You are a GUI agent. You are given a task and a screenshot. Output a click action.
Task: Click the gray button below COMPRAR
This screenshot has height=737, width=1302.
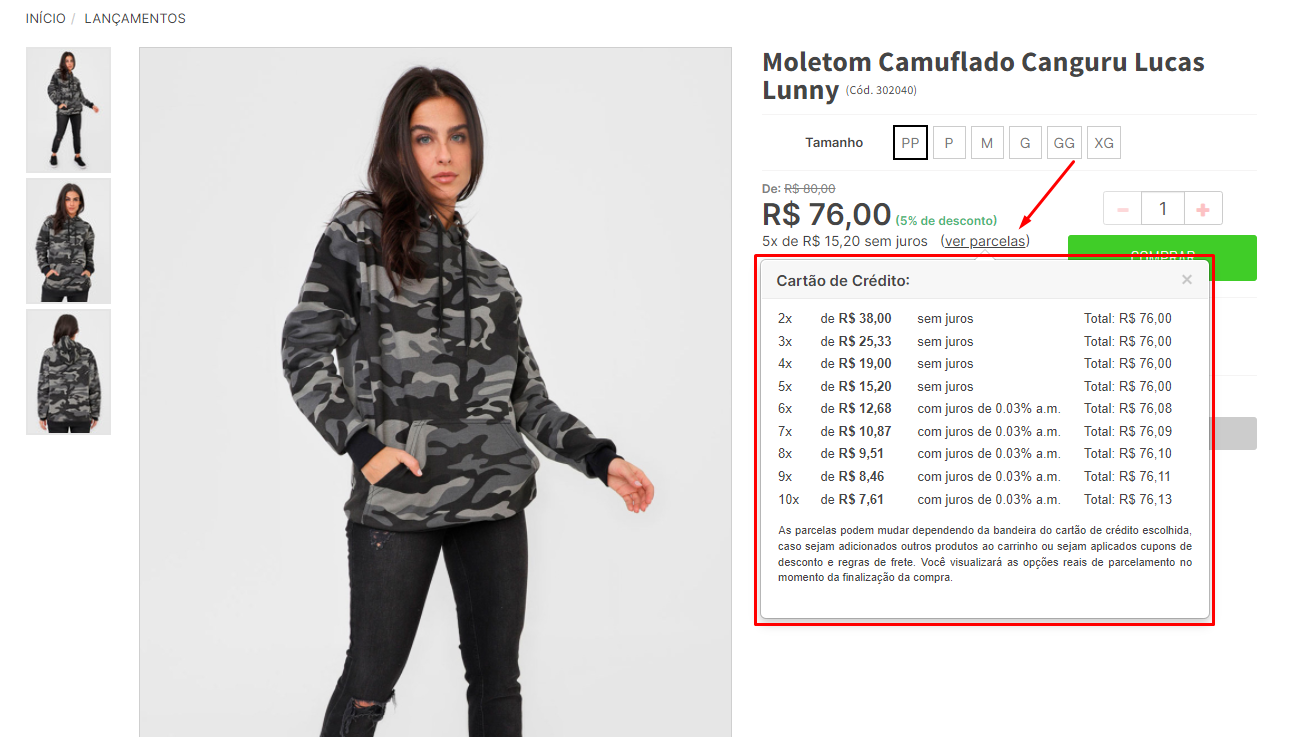pyautogui.click(x=1235, y=433)
